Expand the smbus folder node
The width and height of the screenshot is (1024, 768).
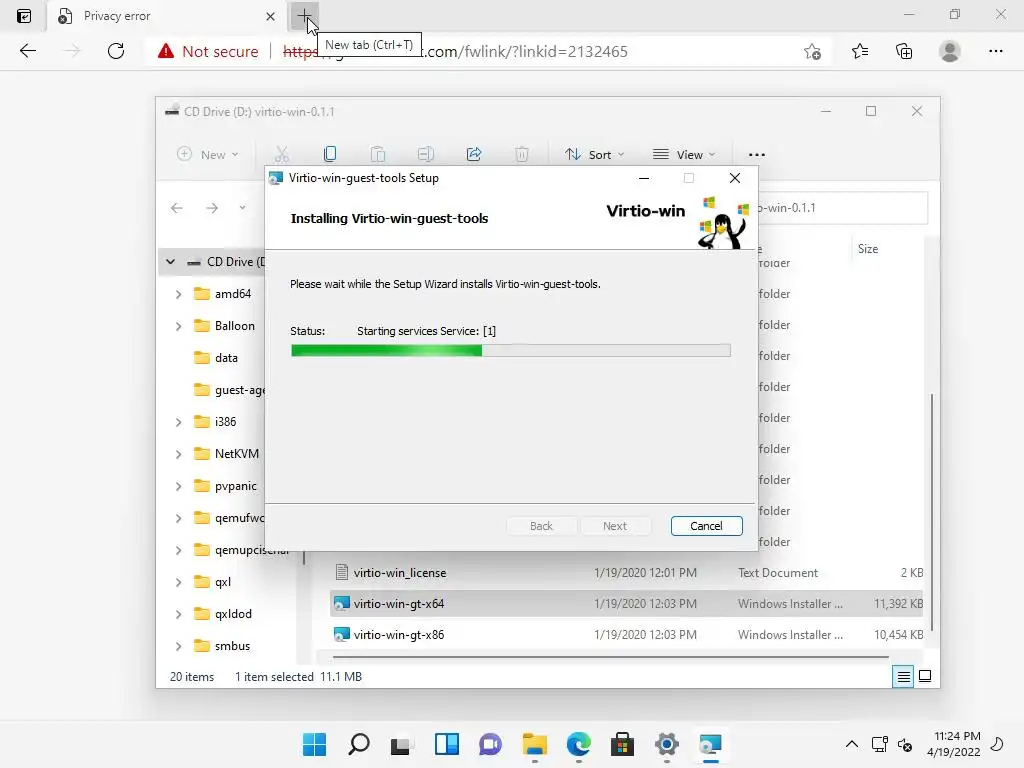(x=178, y=647)
